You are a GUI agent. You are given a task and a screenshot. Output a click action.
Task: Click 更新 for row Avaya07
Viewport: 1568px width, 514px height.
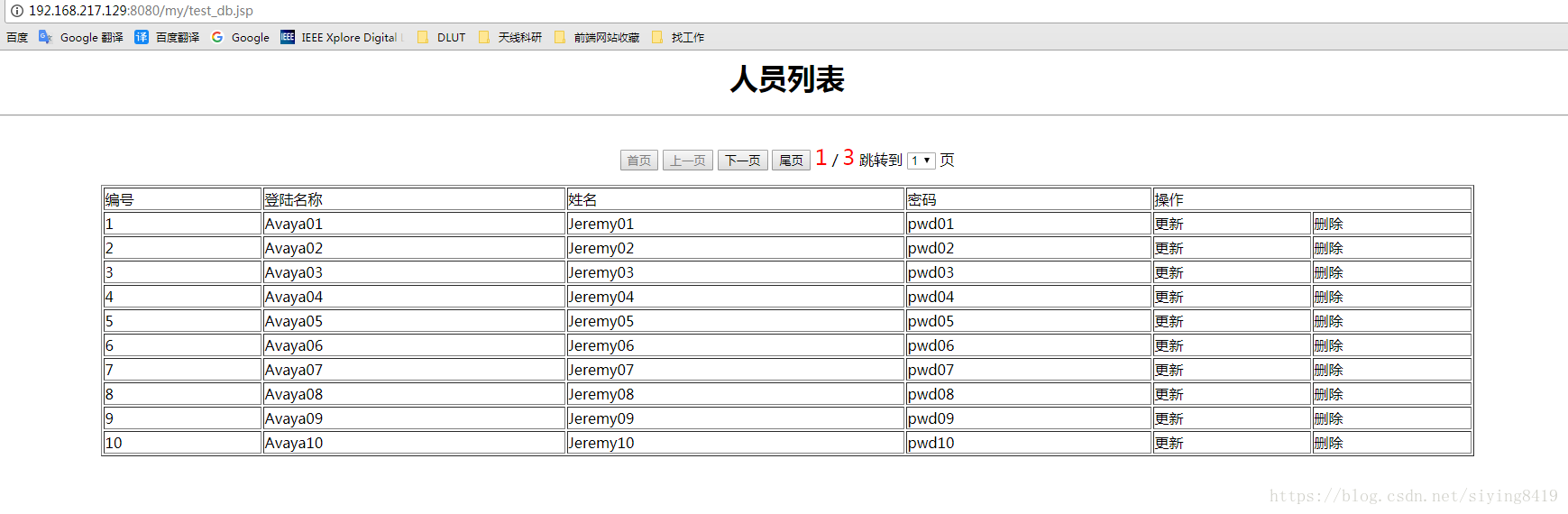1169,370
